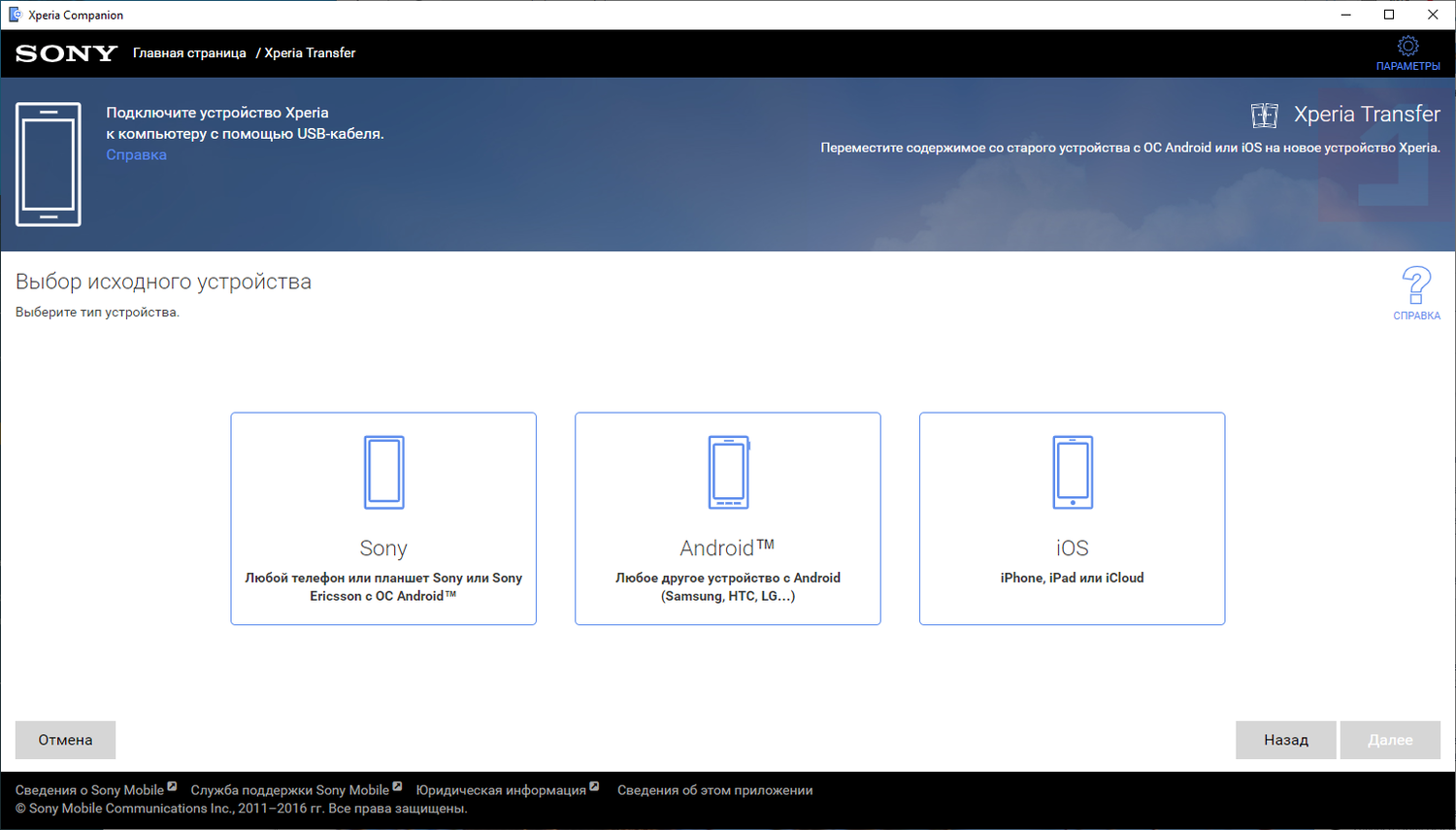
Task: Select the Xperia Transfer breadcrumb item
Action: click(310, 53)
